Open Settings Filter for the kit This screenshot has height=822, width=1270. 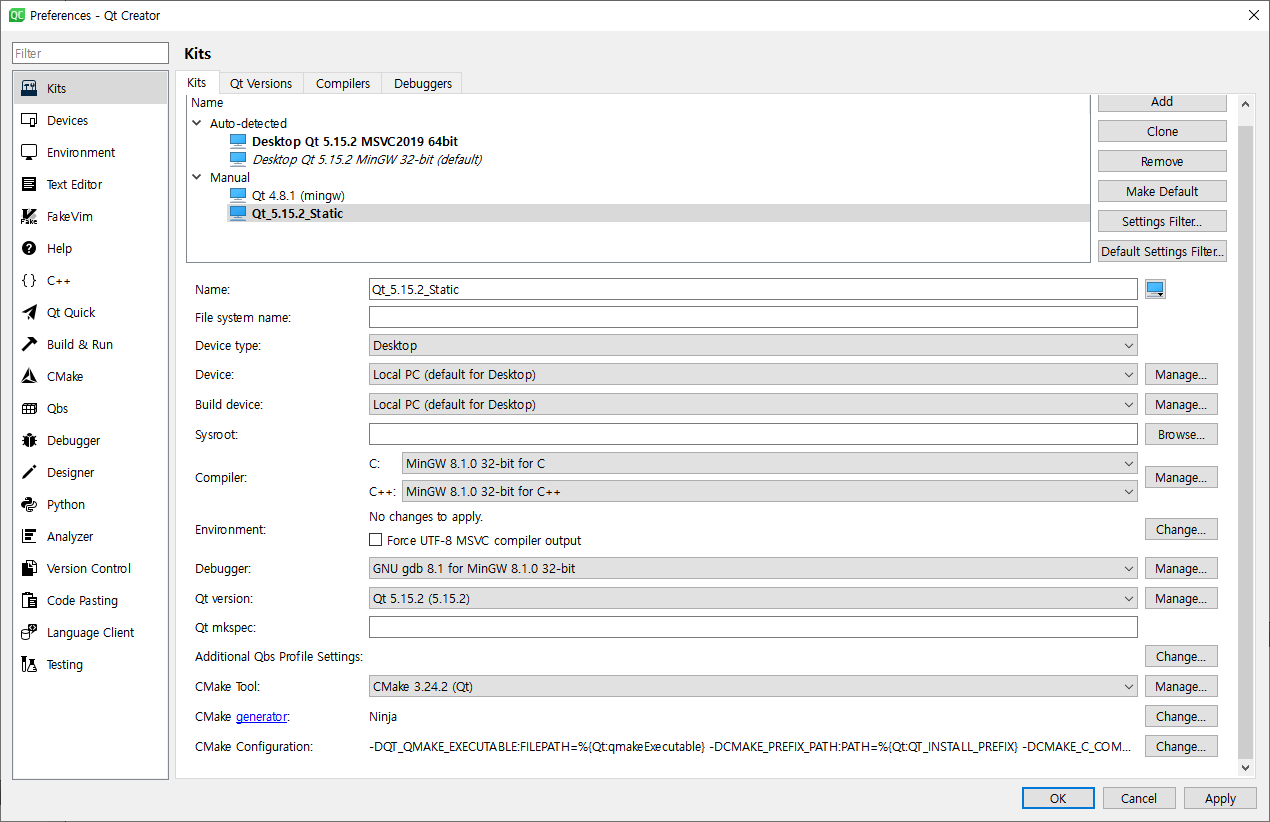(x=1162, y=221)
